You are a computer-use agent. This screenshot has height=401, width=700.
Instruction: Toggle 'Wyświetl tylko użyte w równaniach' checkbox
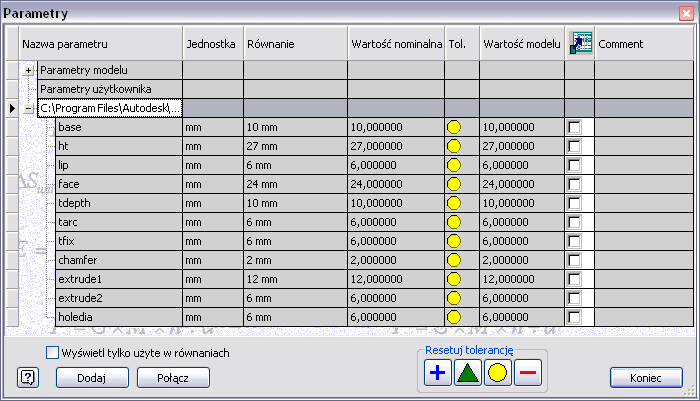tap(52, 353)
